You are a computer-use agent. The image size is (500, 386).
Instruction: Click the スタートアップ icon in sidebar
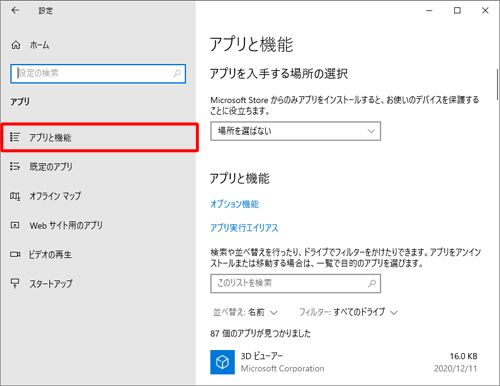point(15,283)
